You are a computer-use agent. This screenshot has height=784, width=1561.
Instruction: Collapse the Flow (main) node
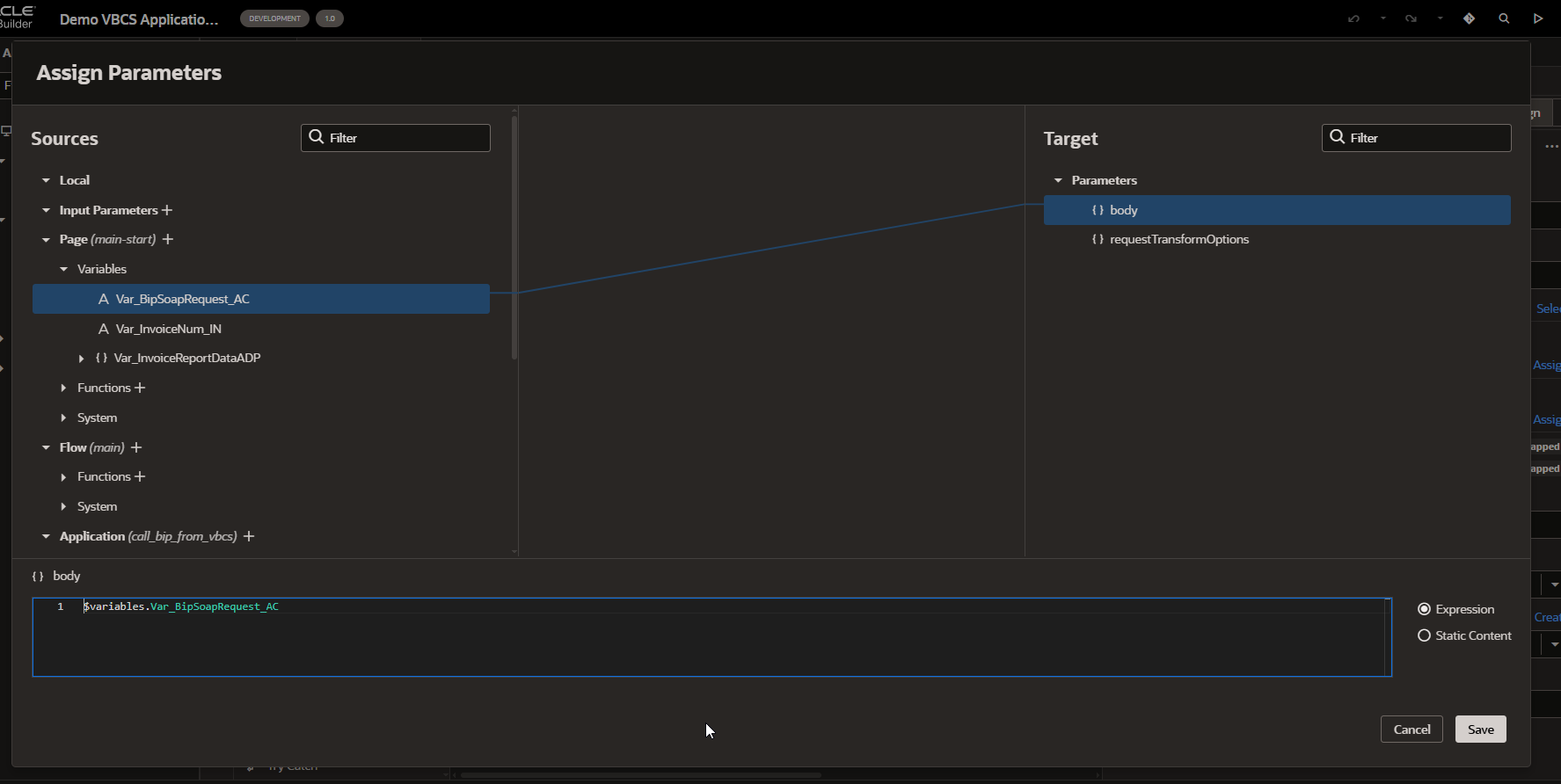tap(46, 447)
